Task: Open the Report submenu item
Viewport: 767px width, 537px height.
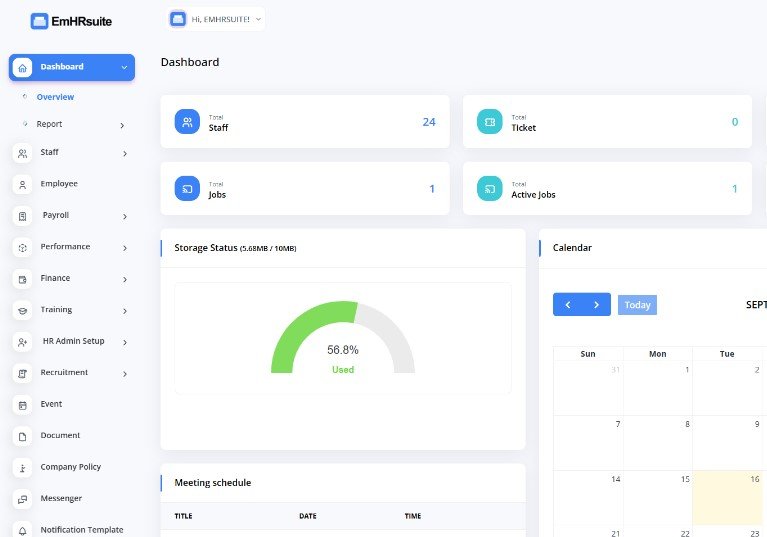Action: [49, 124]
